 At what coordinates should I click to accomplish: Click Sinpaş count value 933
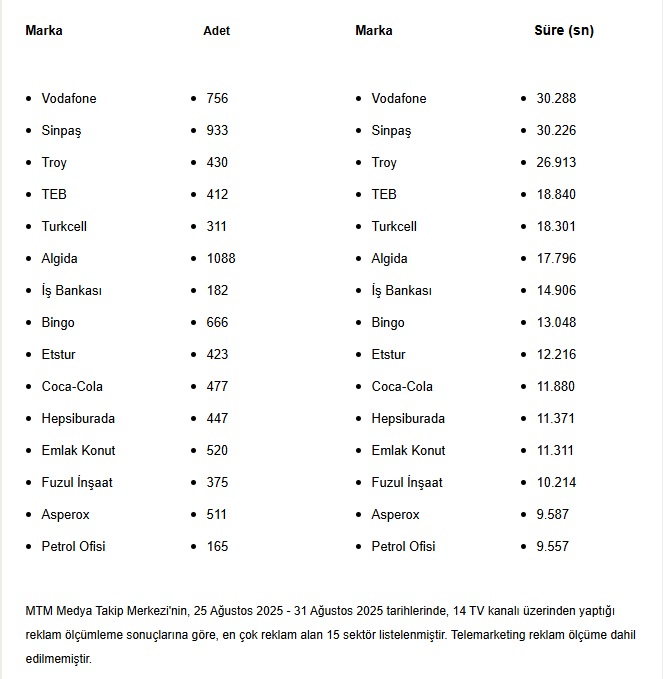(x=217, y=130)
